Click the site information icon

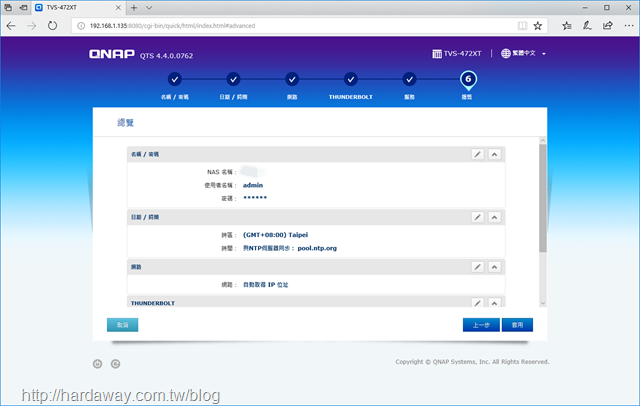81,26
